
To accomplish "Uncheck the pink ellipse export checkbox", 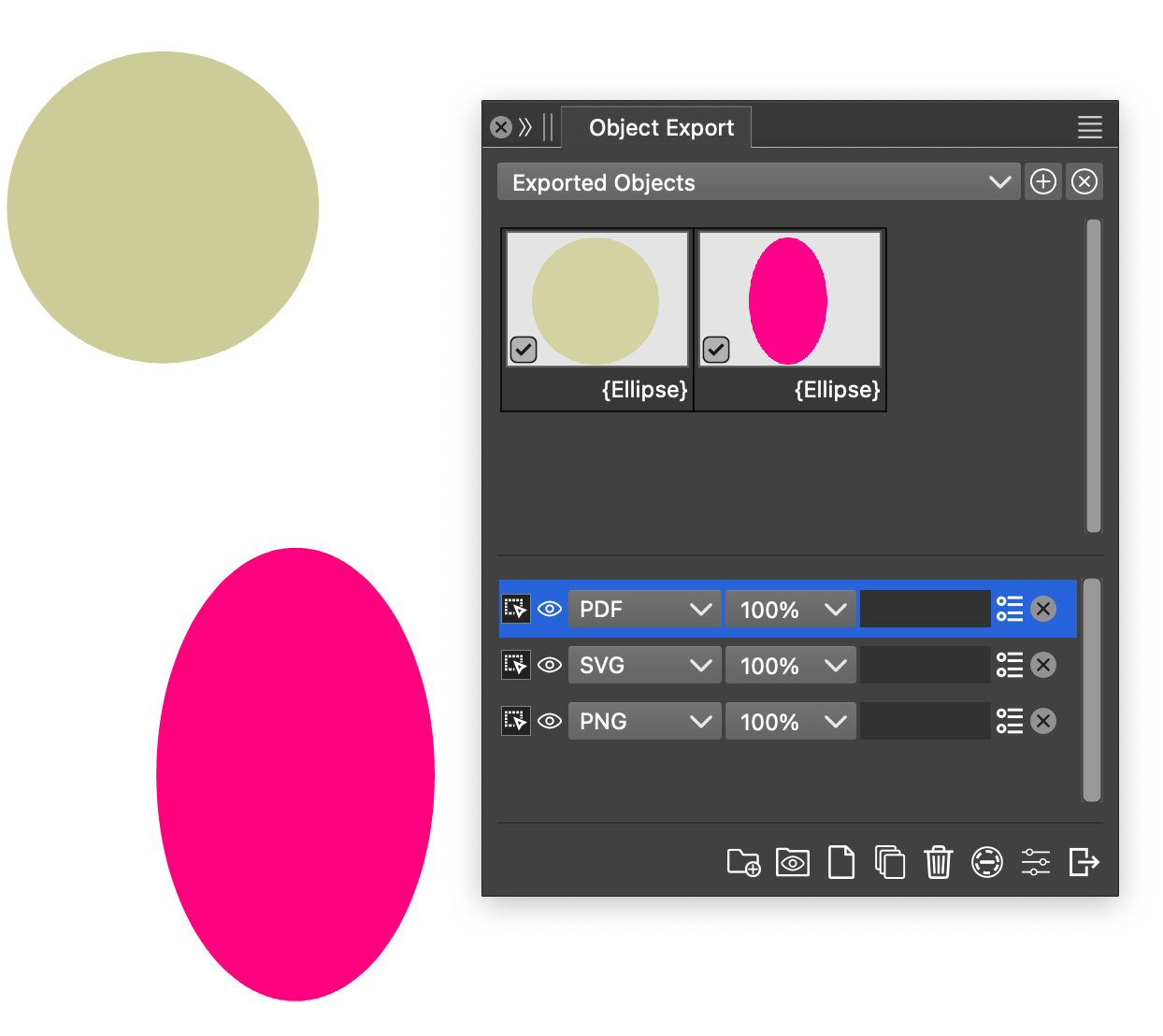I will pyautogui.click(x=716, y=350).
